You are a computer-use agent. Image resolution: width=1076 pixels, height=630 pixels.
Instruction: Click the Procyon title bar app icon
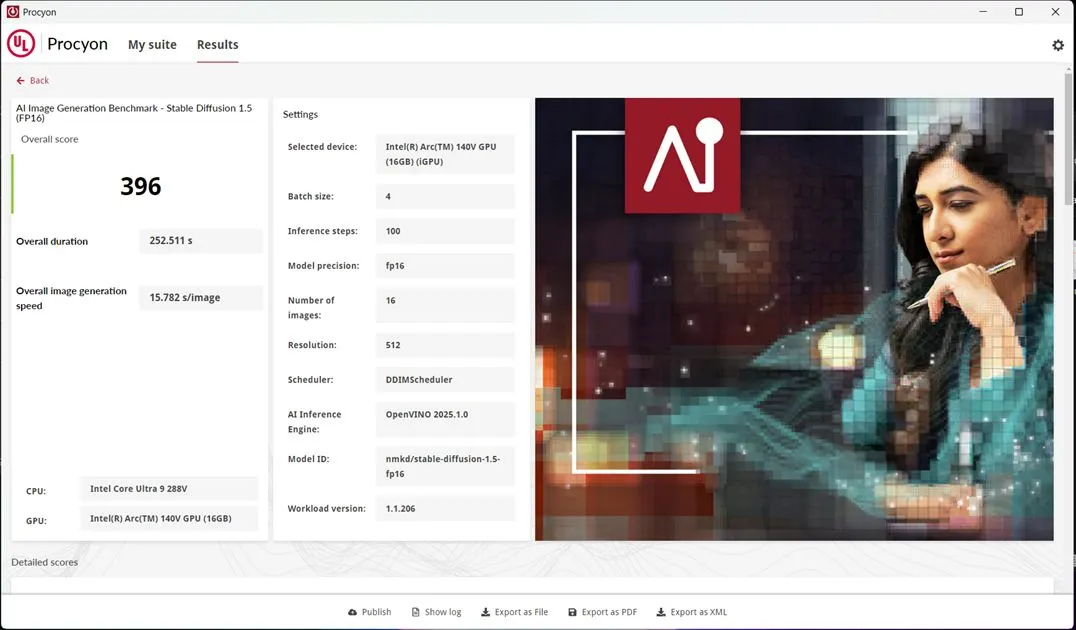coord(12,12)
